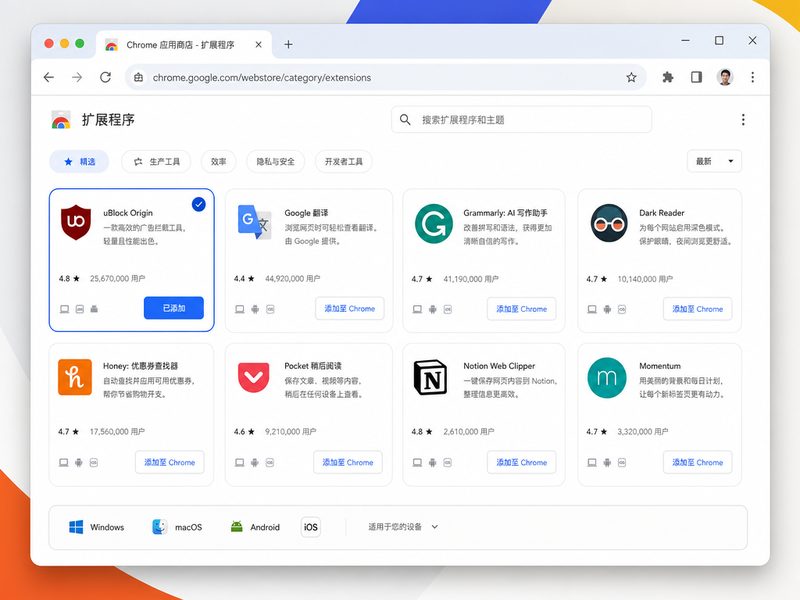The image size is (800, 600).
Task: Add Google 翻译 to Chrome
Action: [349, 309]
